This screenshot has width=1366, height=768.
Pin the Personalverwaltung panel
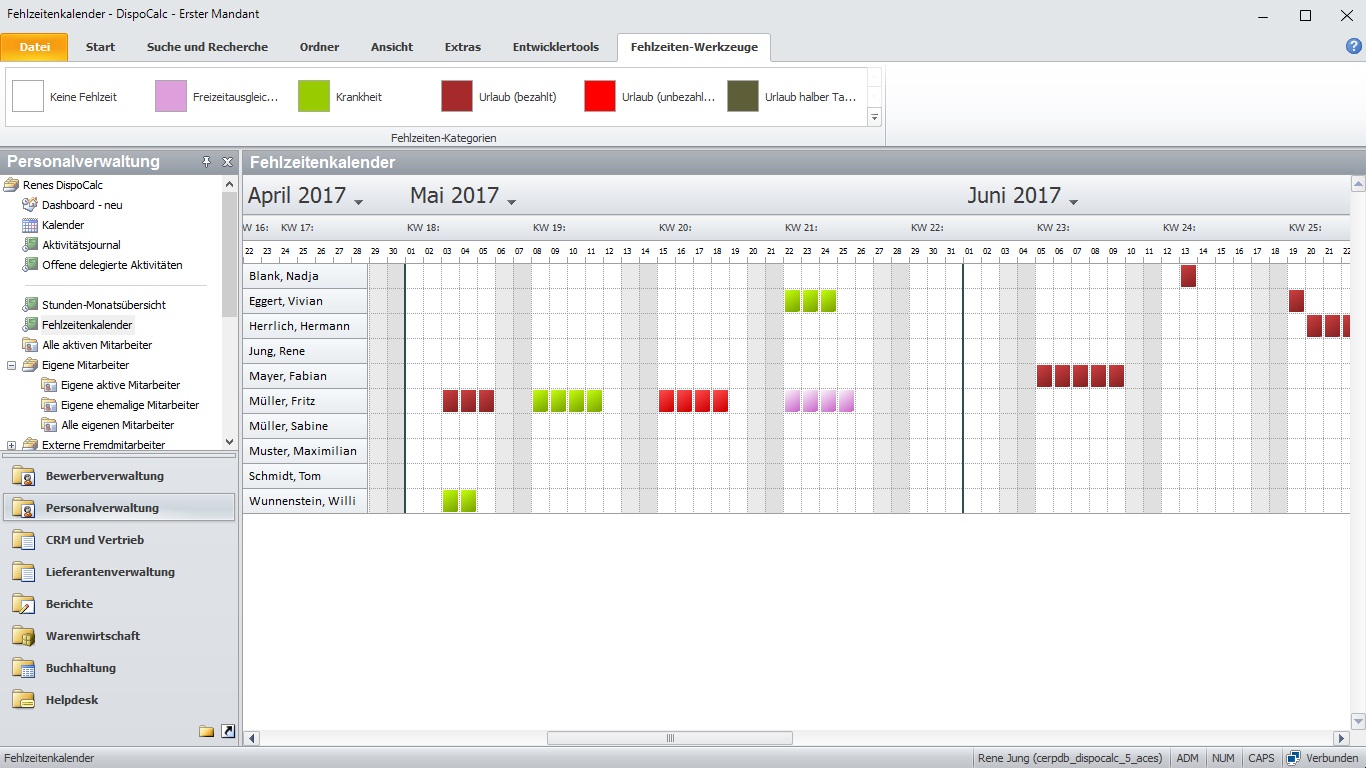207,162
